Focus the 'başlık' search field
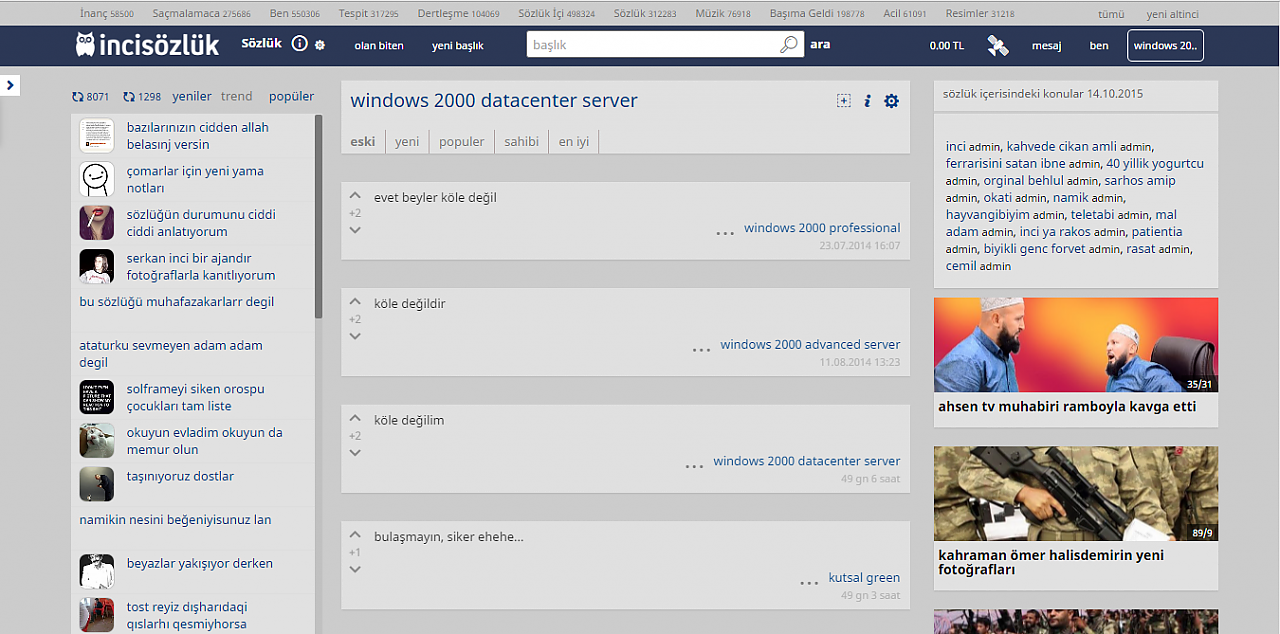 tap(653, 45)
